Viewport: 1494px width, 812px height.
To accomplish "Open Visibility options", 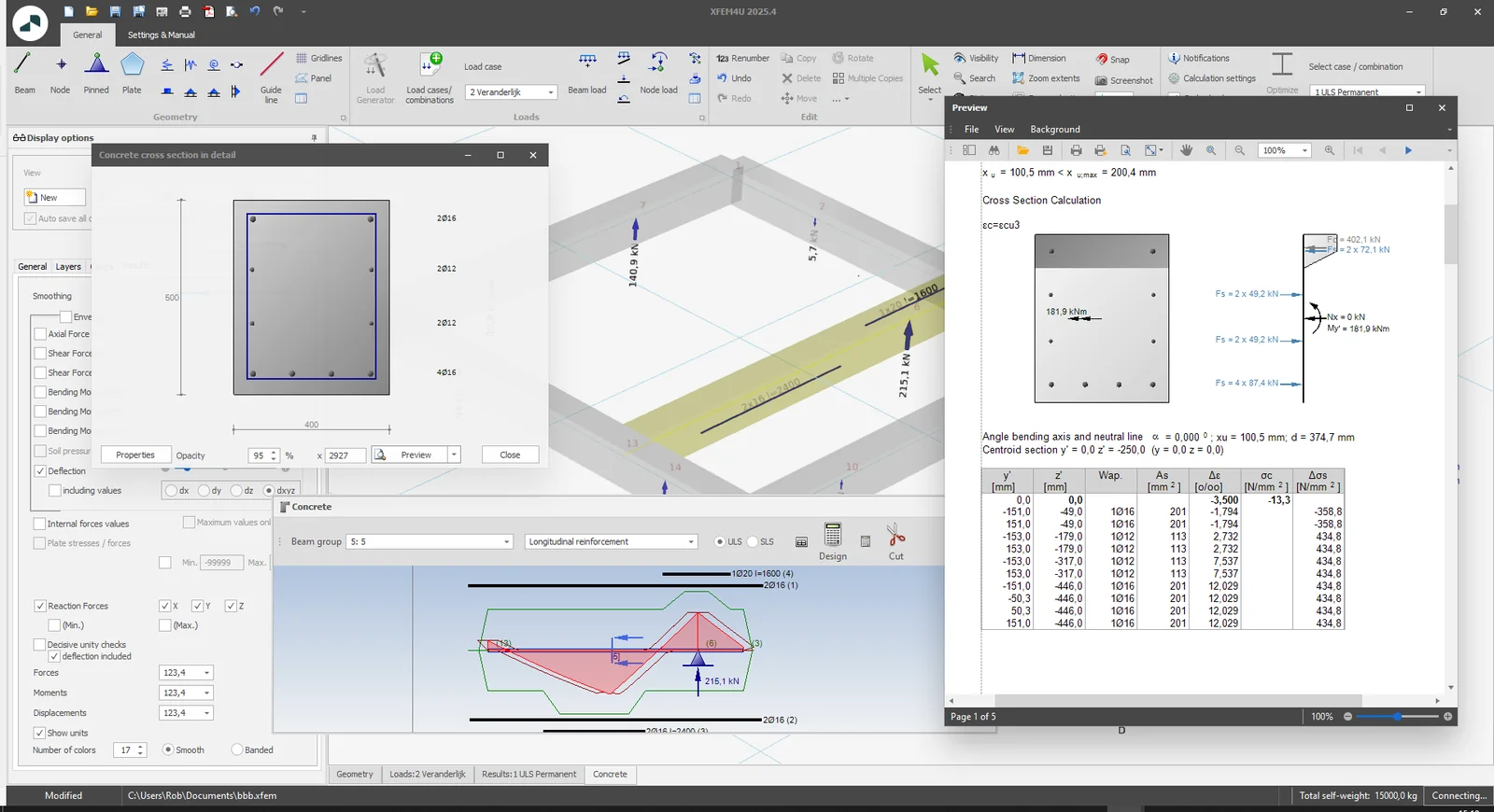I will (x=976, y=58).
